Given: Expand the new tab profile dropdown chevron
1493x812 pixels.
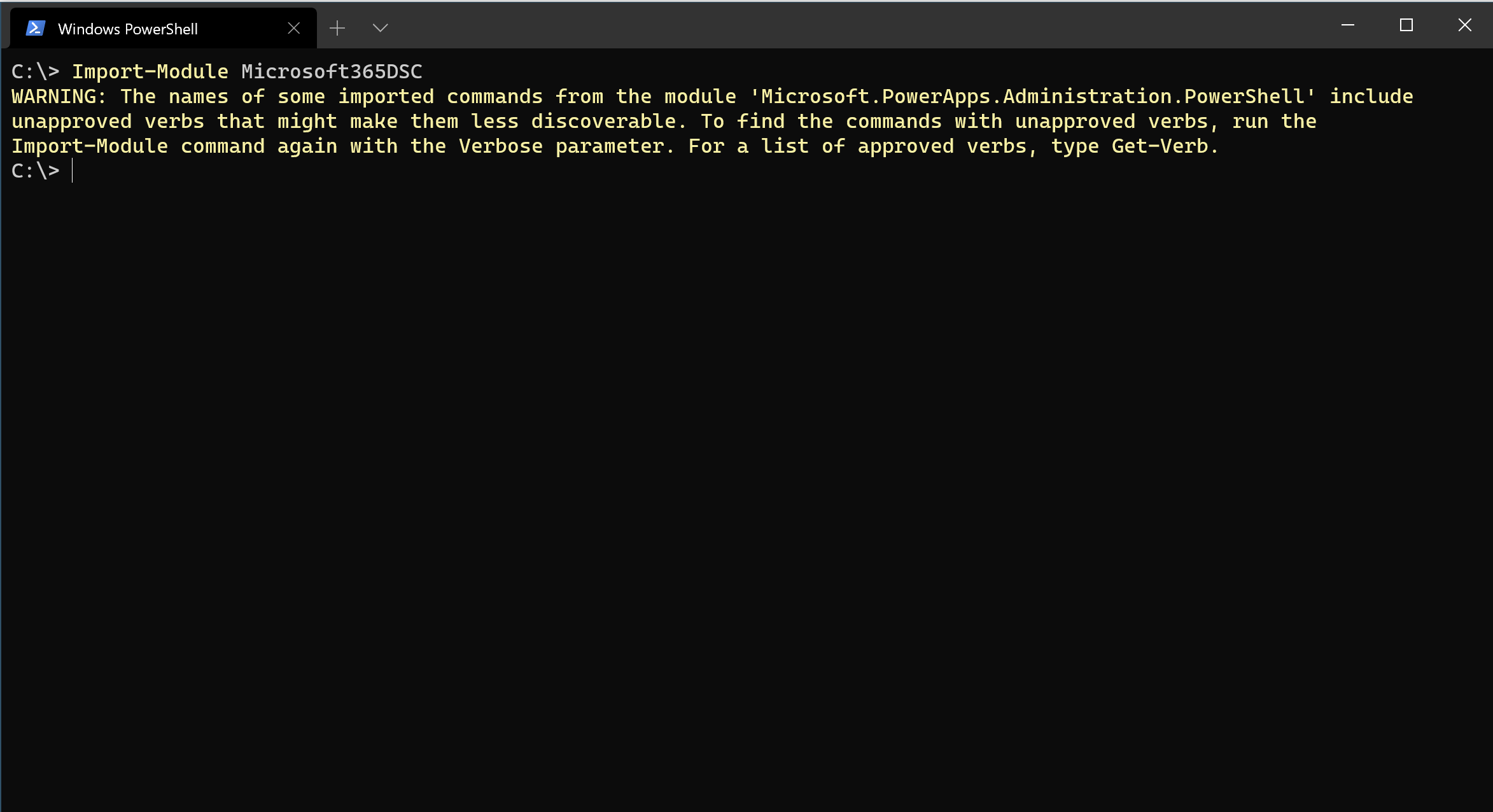Looking at the screenshot, I should [380, 28].
